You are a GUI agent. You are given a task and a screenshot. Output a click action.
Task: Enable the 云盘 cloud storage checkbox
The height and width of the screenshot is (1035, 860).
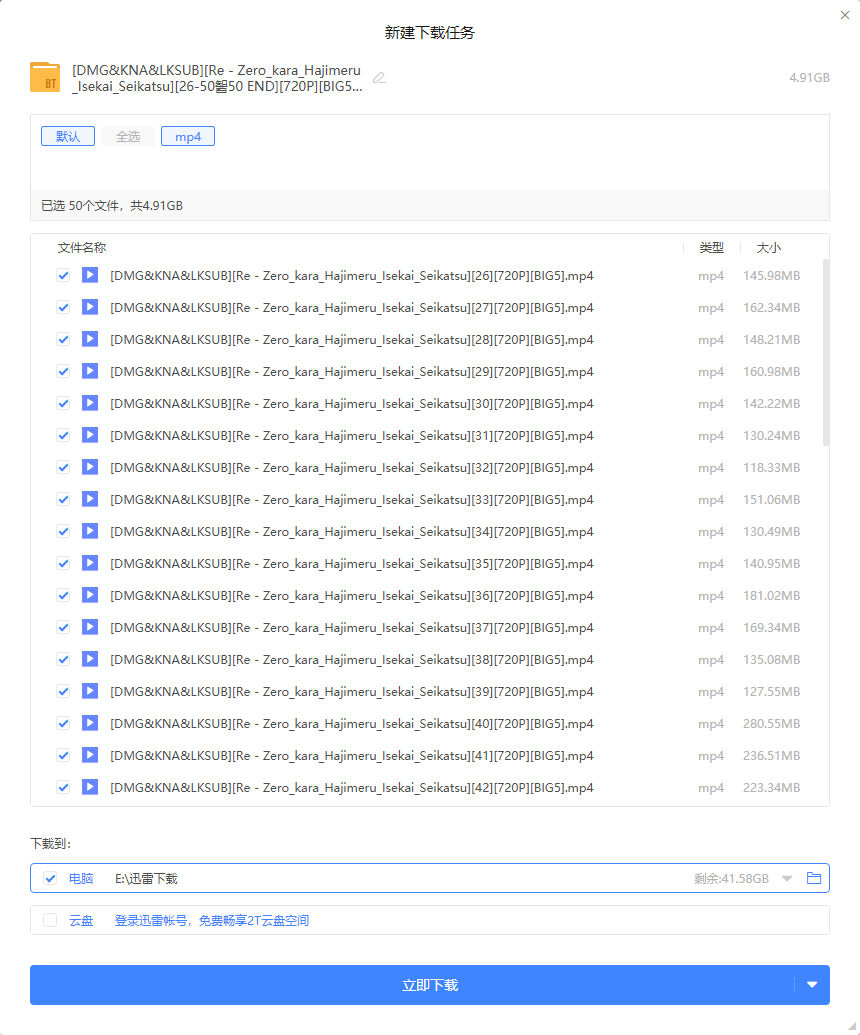pos(50,920)
